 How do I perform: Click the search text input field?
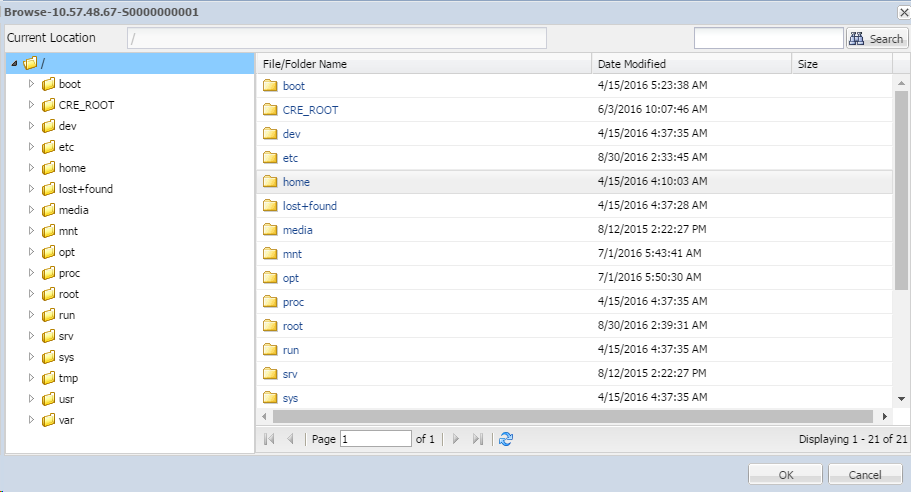(x=769, y=38)
